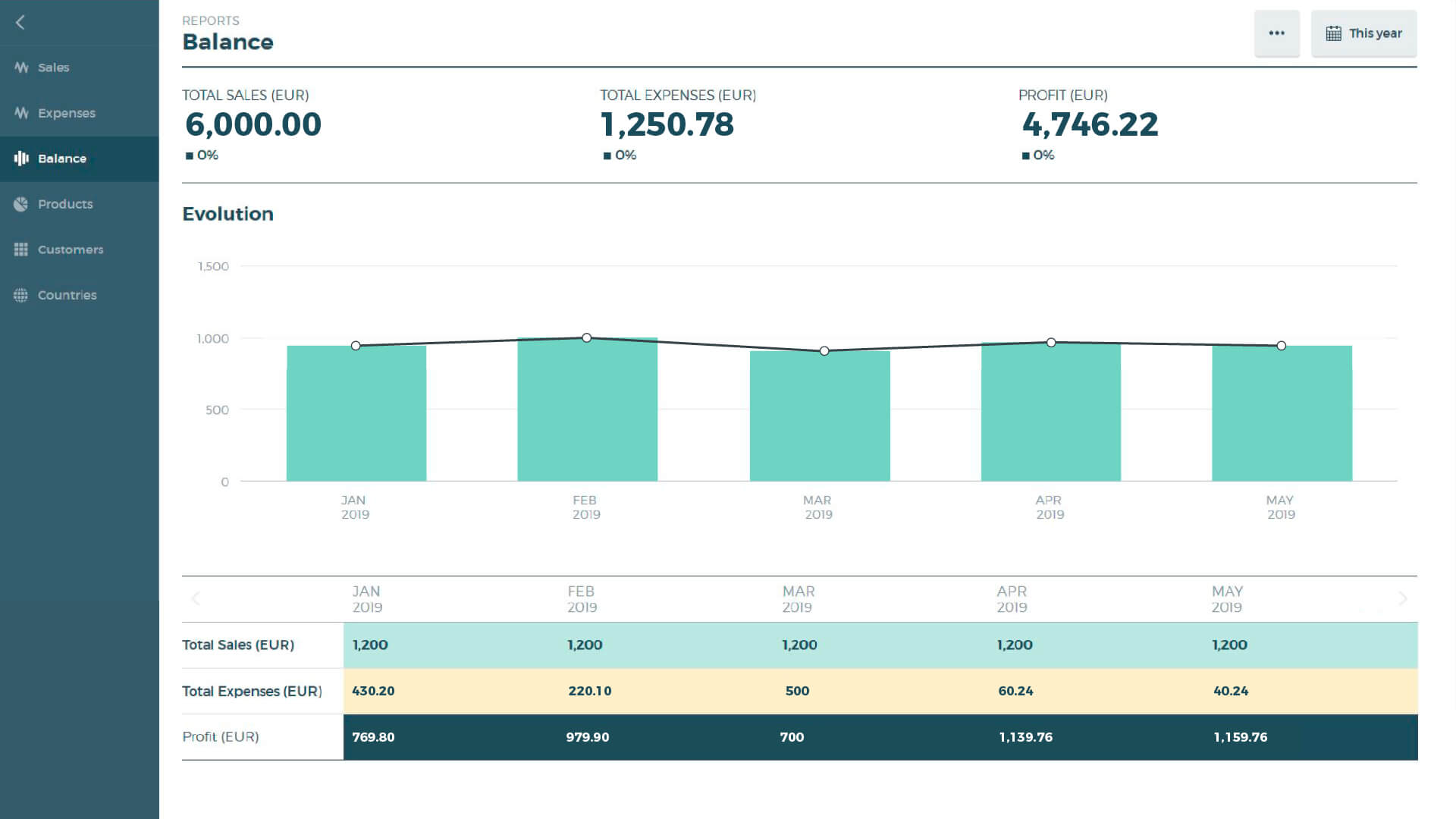Click the 979.90 February profit cell
Image resolution: width=1456 pixels, height=819 pixels.
[588, 737]
